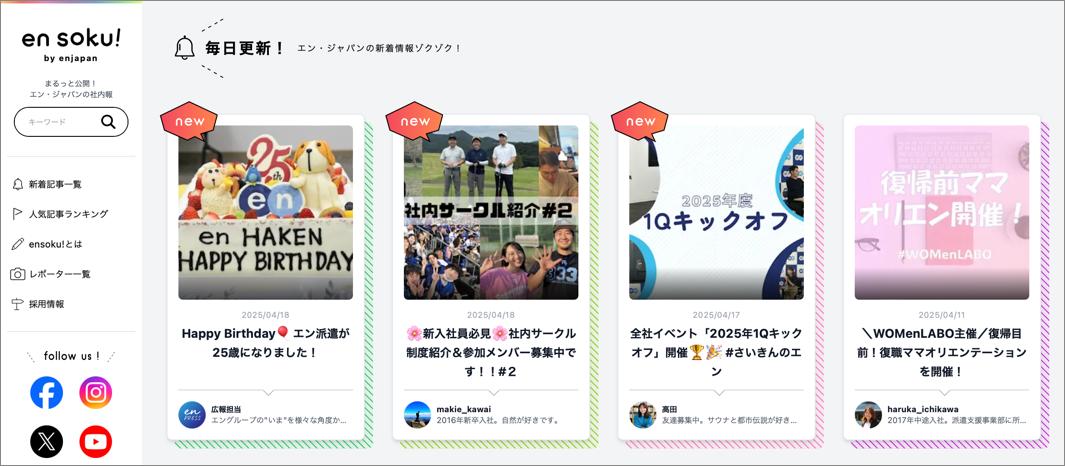Open the Facebook page icon

coord(47,393)
